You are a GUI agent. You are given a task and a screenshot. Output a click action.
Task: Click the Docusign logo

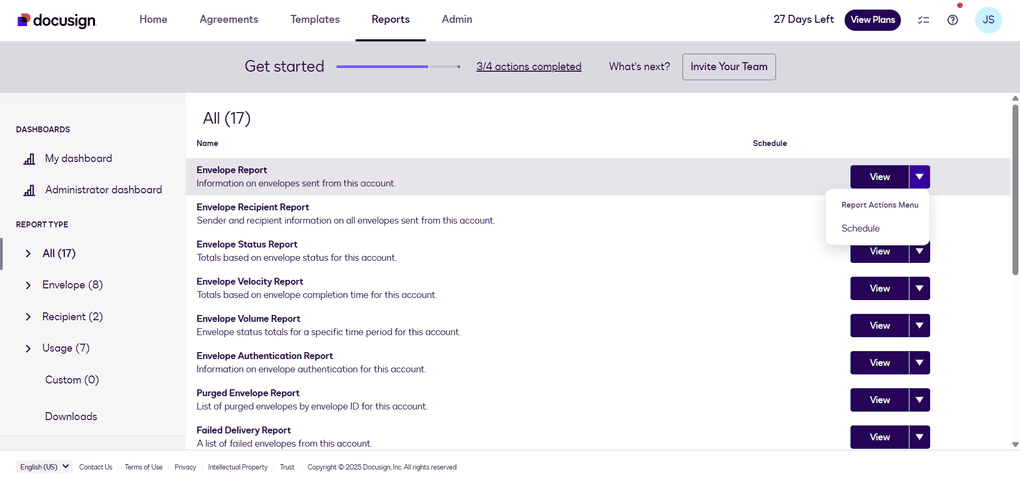(56, 20)
